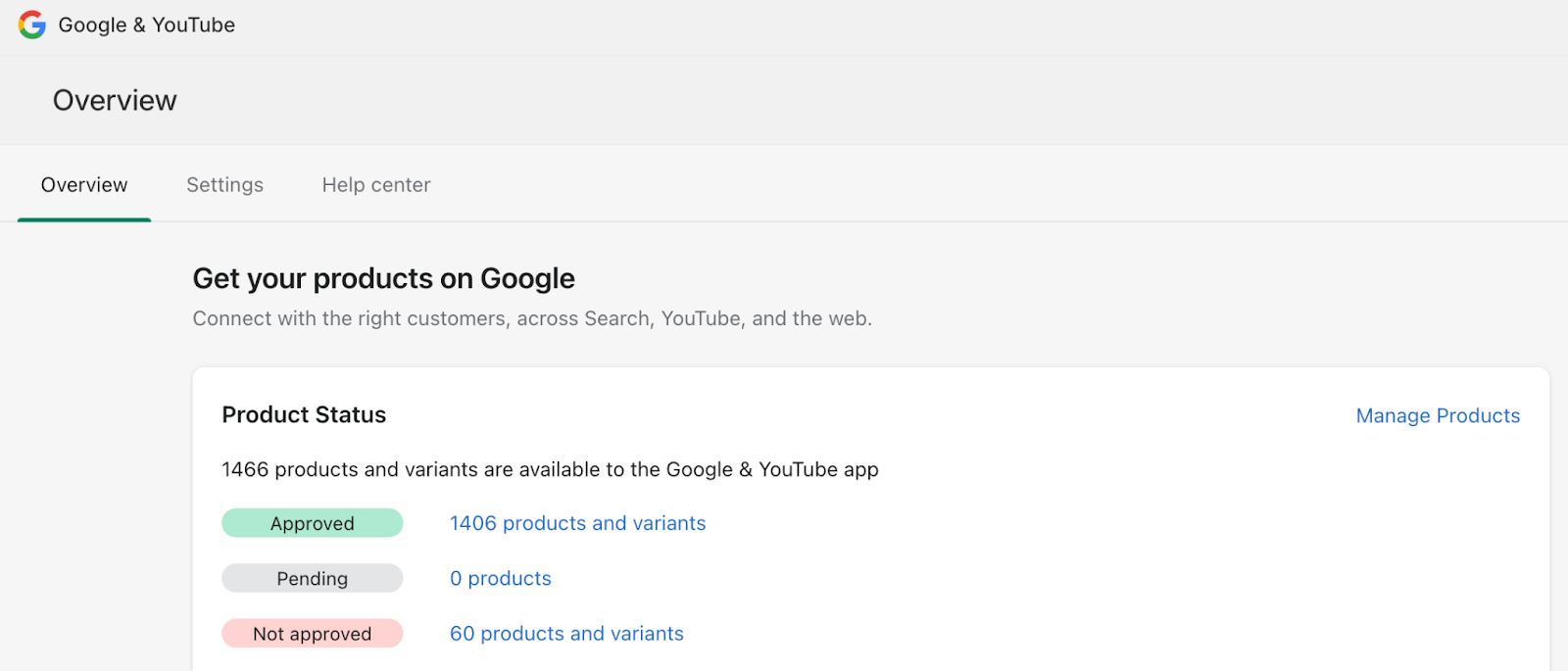
Task: Click the Not approved status badge
Action: click(x=312, y=634)
